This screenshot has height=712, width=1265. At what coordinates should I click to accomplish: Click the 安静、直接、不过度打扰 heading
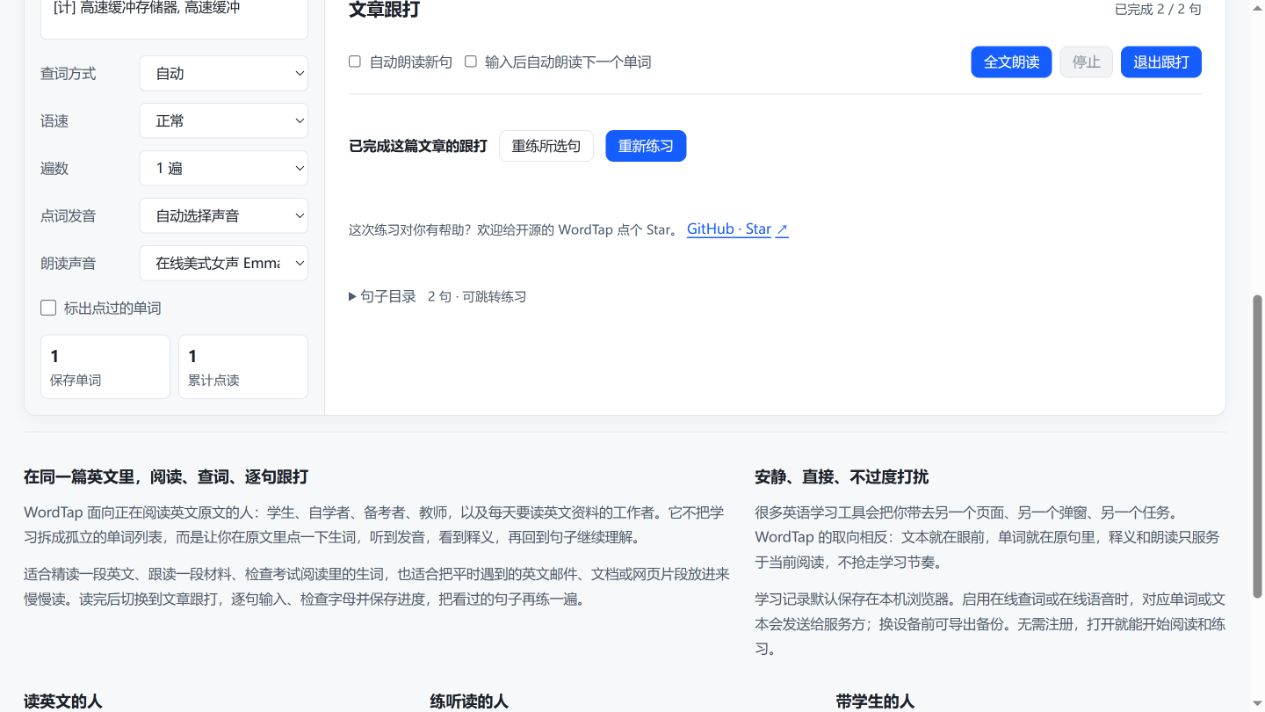tap(842, 477)
